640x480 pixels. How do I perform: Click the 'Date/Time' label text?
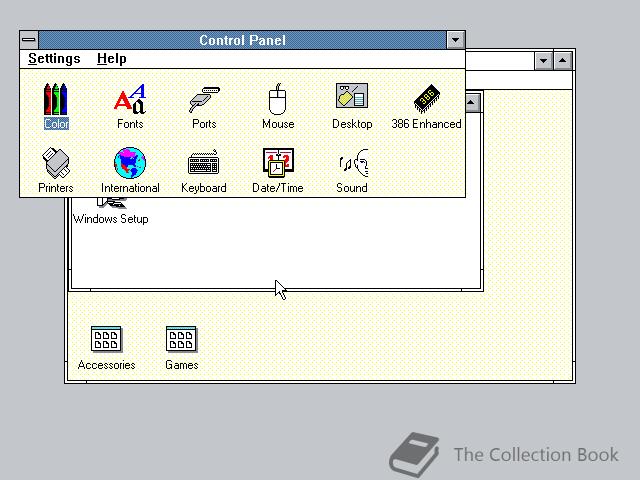click(x=278, y=188)
